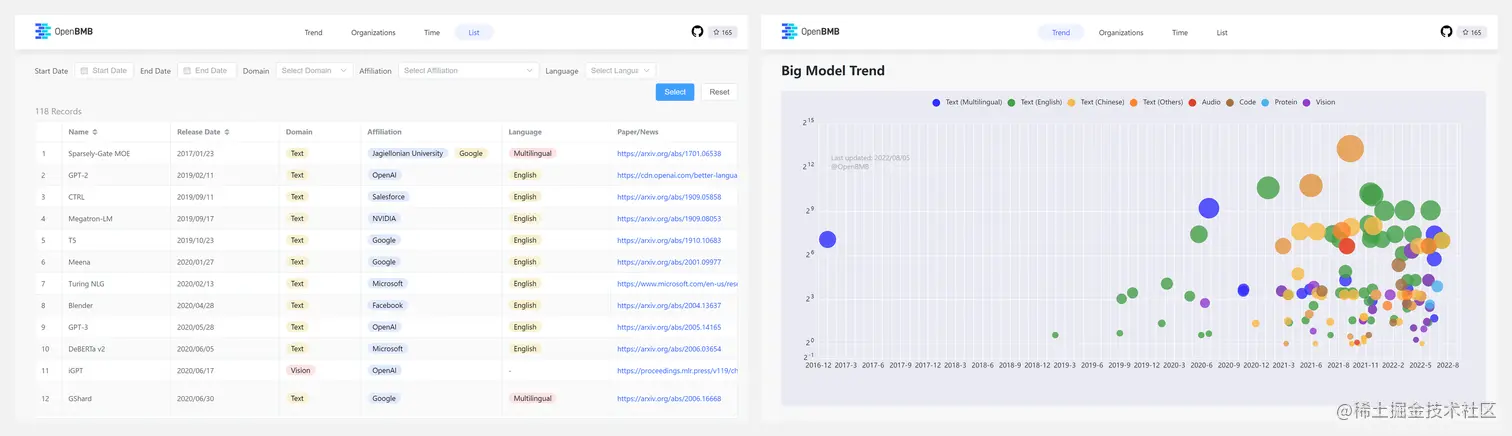The image size is (1512, 436).
Task: Click the '118 Records' count text
Action: (59, 111)
